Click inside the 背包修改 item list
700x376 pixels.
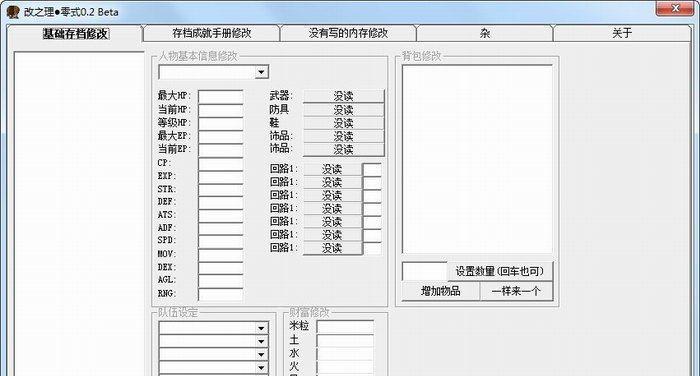(x=477, y=159)
